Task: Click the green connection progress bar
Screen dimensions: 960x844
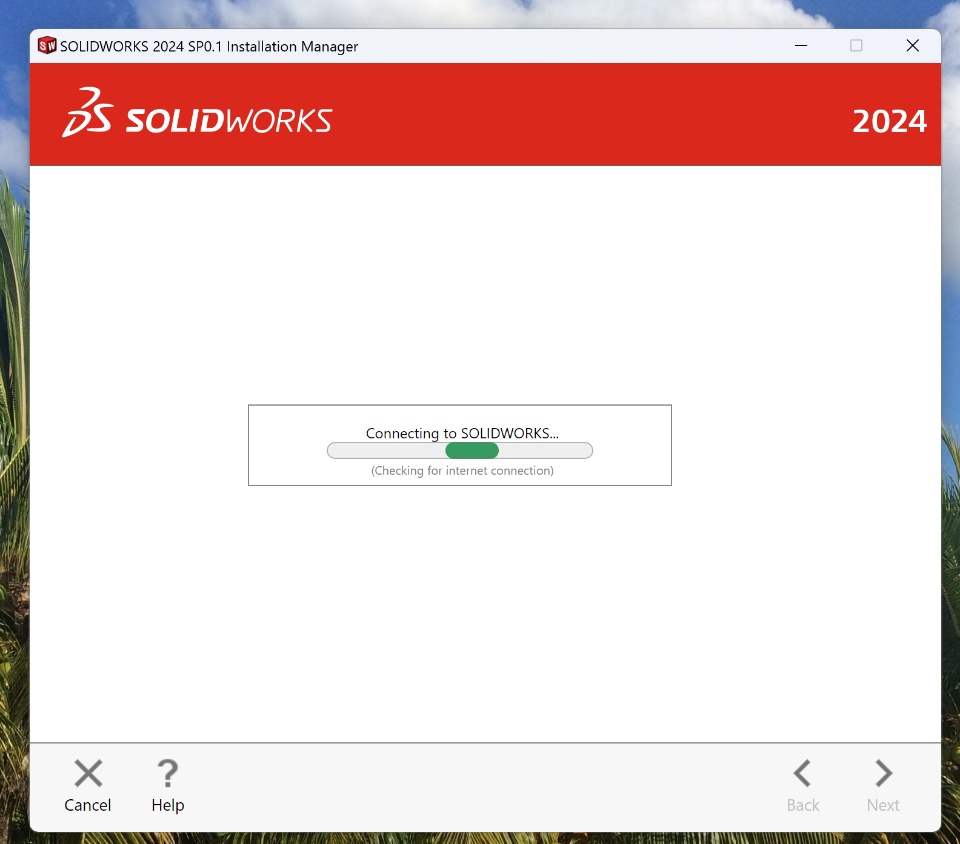Action: click(460, 451)
